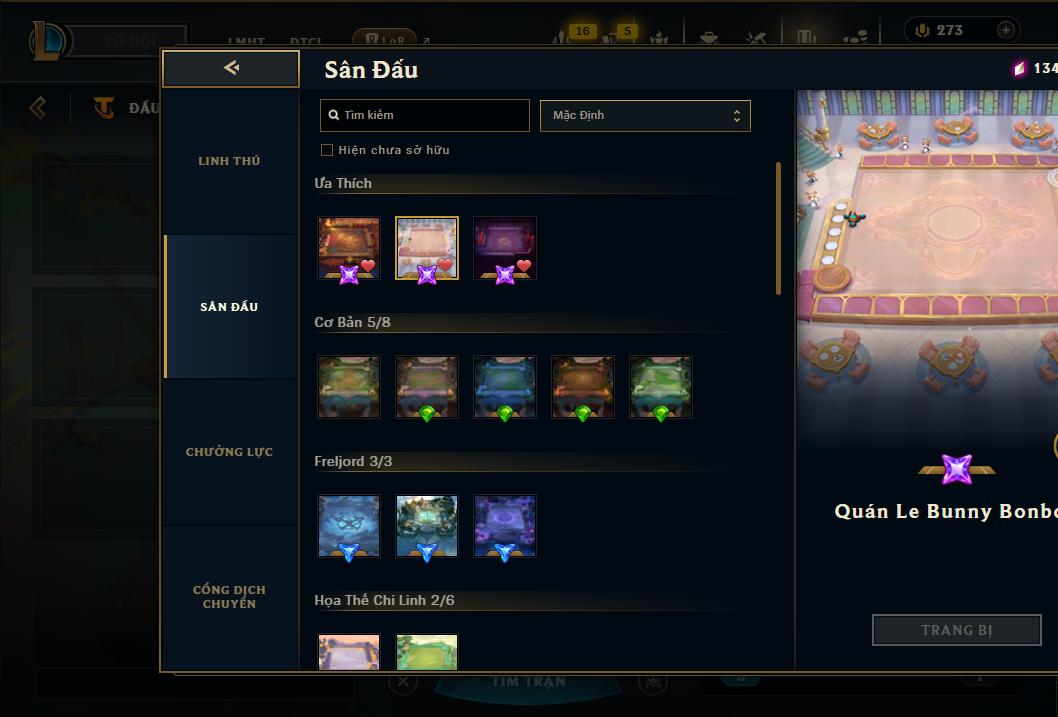Click the Trang Bị equip button
This screenshot has height=717, width=1058.
pos(957,630)
